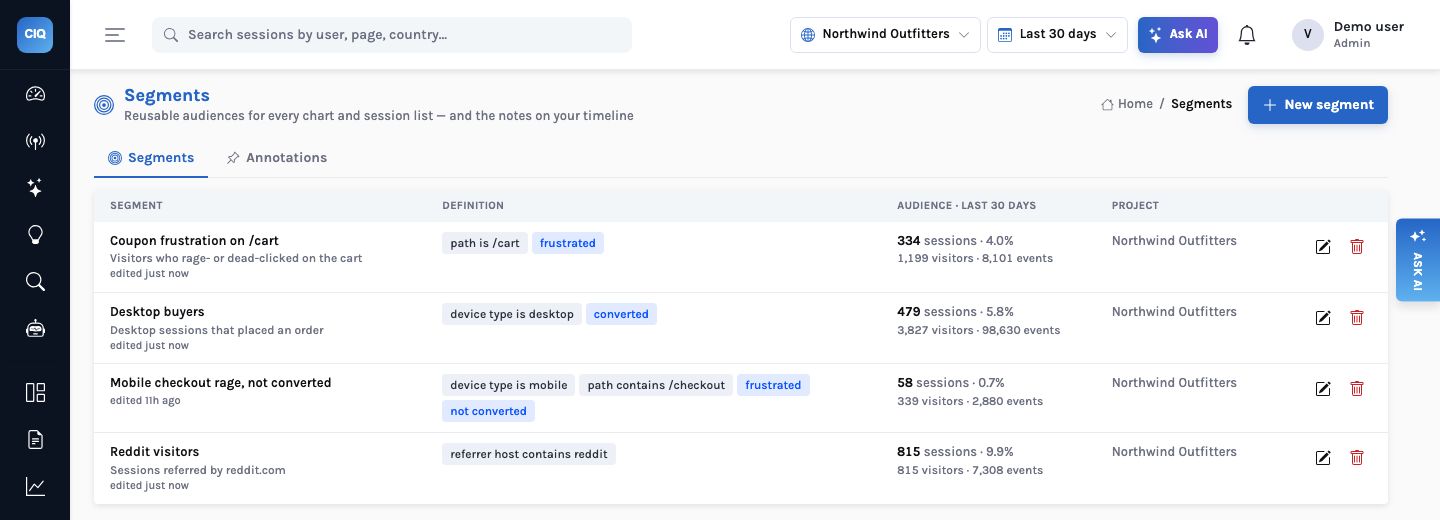Open the robot bot icon in sidebar
Image resolution: width=1440 pixels, height=520 pixels.
coord(35,328)
